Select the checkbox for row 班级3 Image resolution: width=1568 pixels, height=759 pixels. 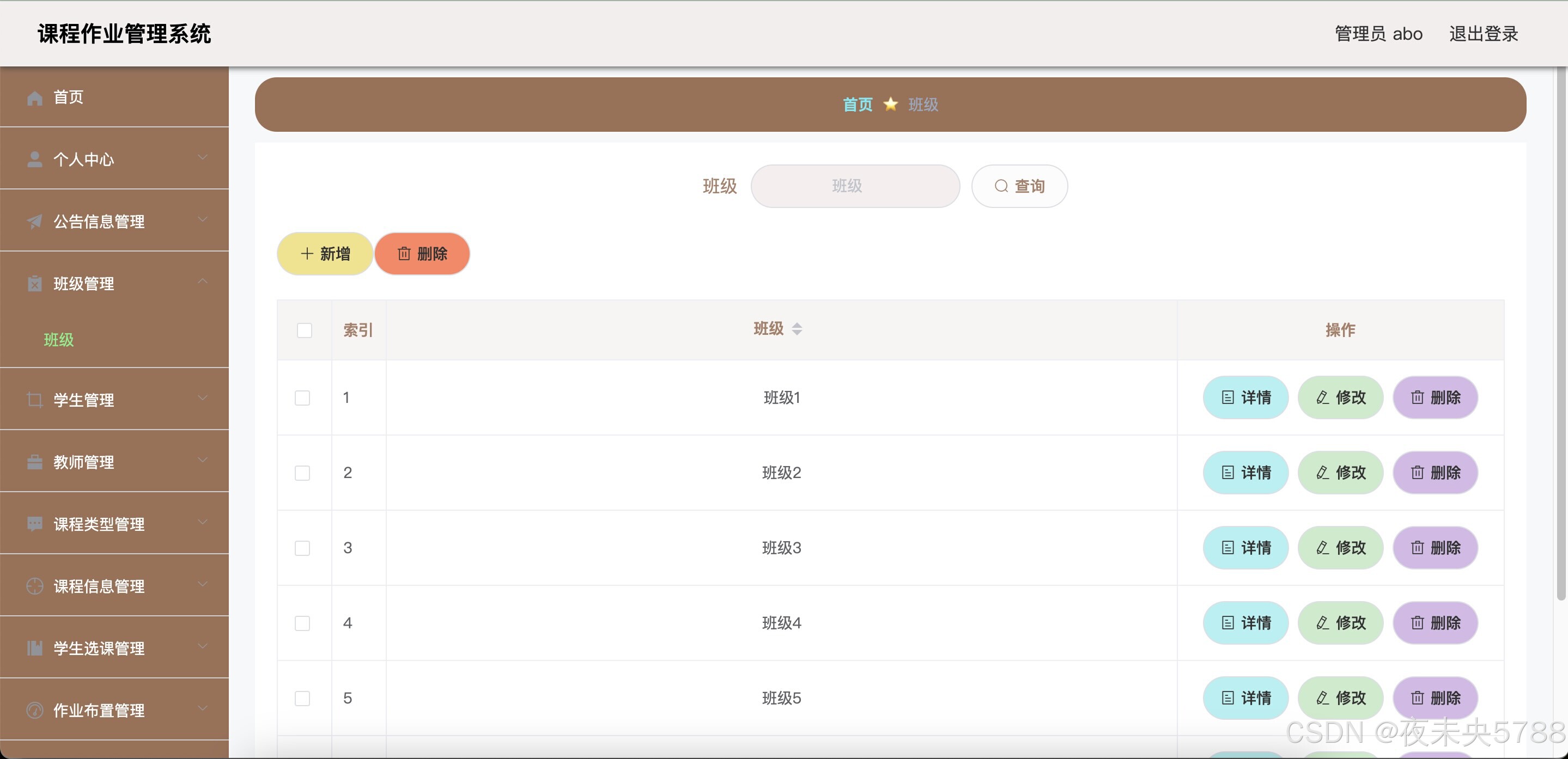pyautogui.click(x=302, y=548)
